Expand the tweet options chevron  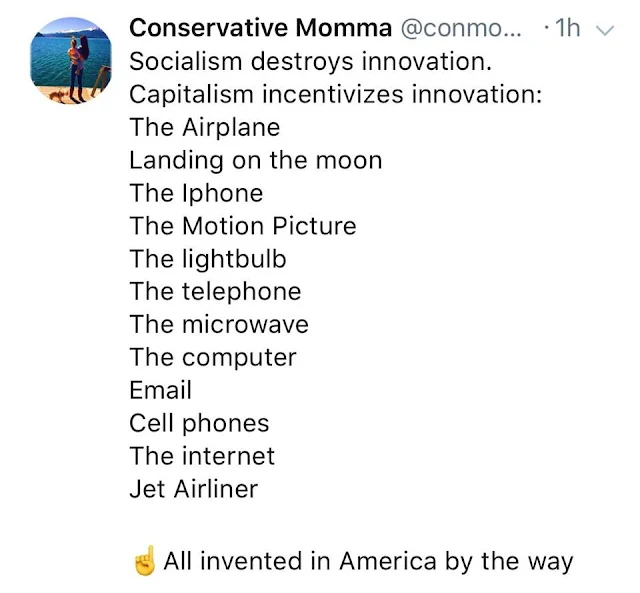[x=605, y=30]
